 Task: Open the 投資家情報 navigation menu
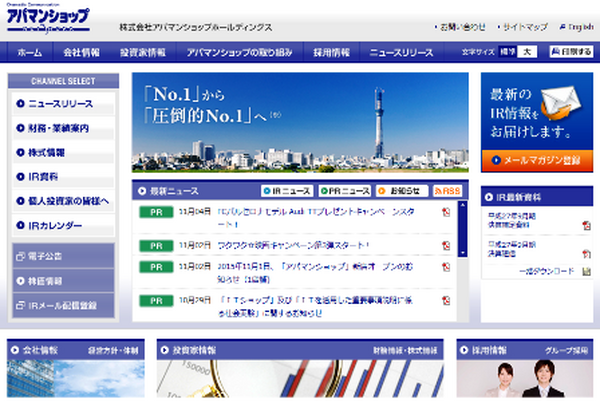pyautogui.click(x=143, y=52)
